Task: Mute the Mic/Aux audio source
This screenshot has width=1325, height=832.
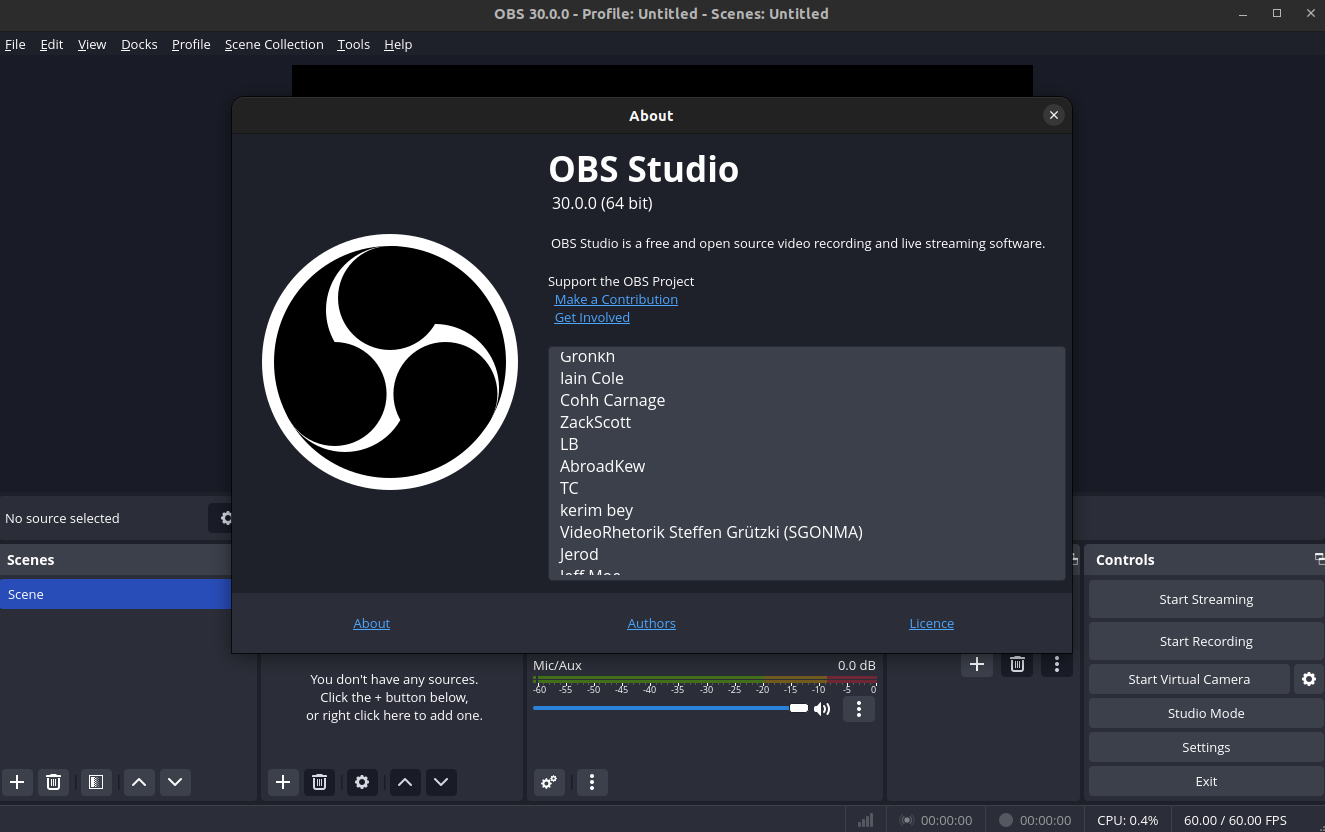Action: pos(822,708)
